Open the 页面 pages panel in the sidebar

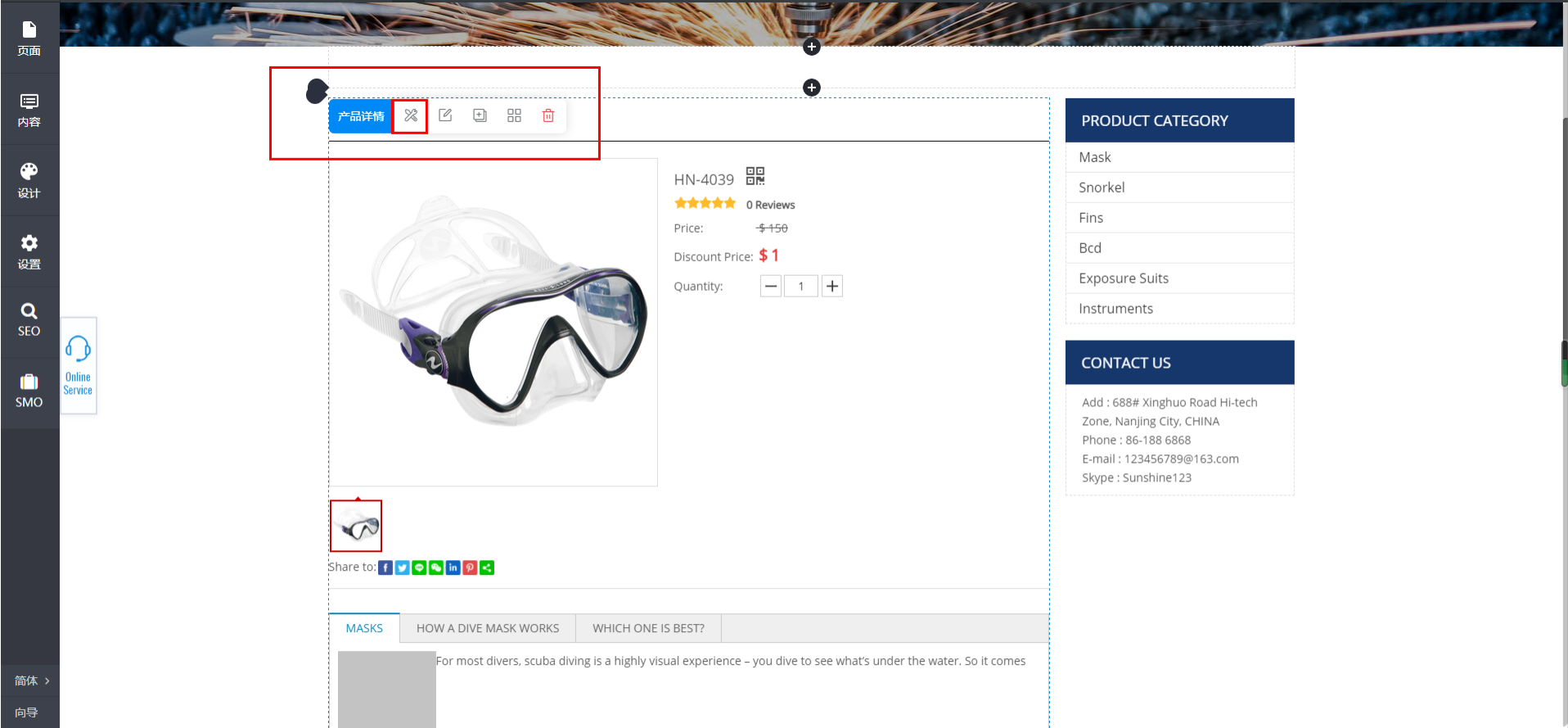[29, 38]
